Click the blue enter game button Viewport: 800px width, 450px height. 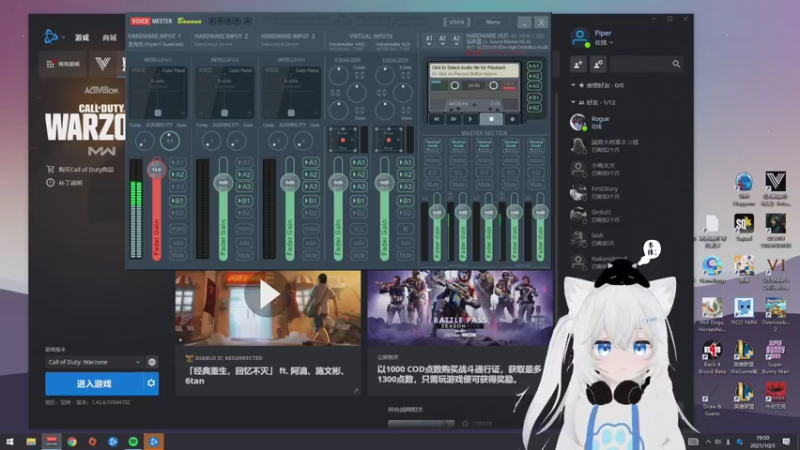(94, 384)
